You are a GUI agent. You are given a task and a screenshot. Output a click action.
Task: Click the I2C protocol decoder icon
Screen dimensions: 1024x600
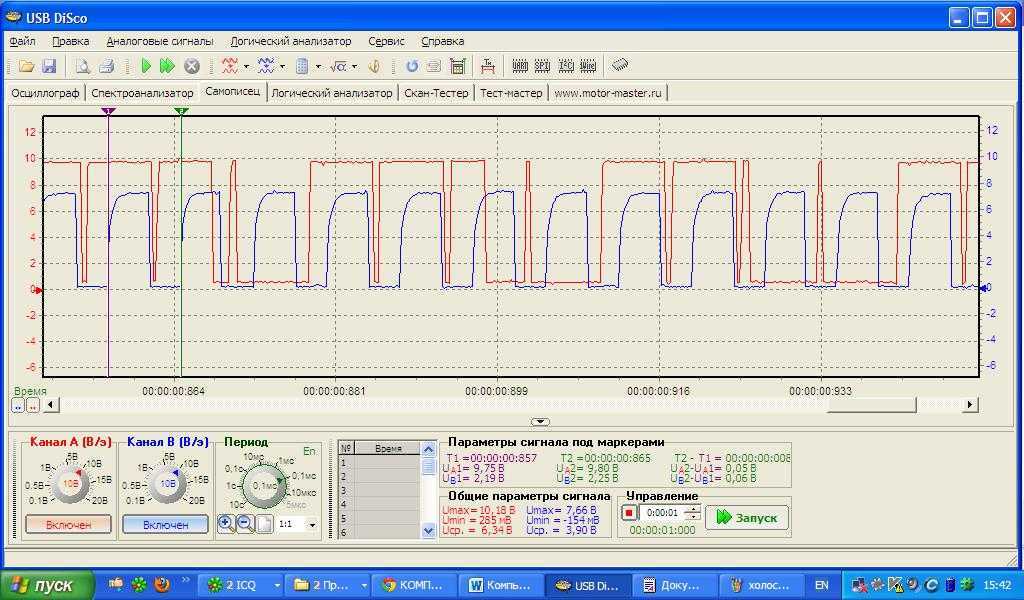(x=566, y=66)
